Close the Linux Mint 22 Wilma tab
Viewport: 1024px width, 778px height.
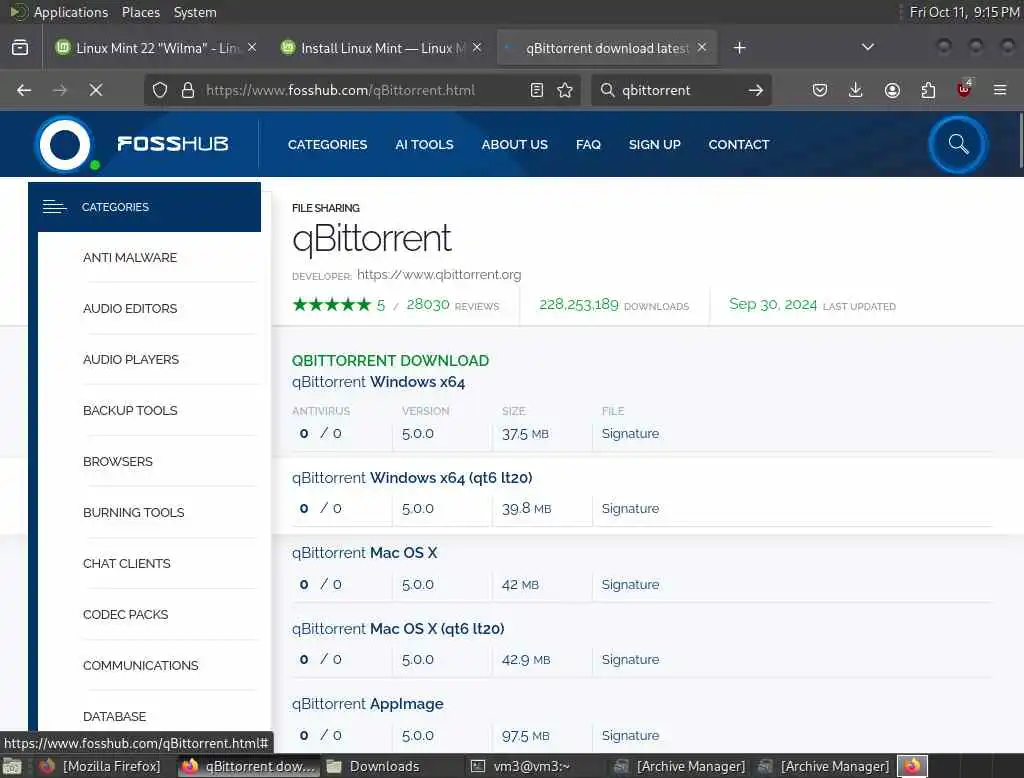click(252, 48)
